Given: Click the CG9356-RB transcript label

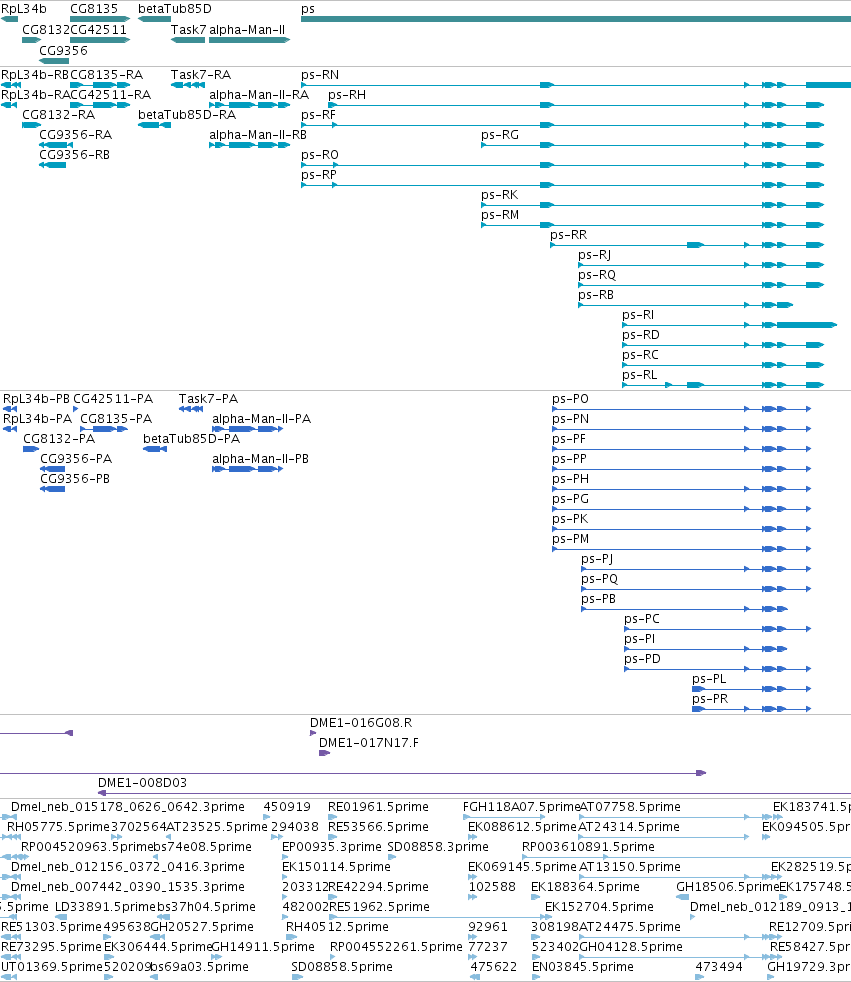Looking at the screenshot, I should pyautogui.click(x=75, y=155).
